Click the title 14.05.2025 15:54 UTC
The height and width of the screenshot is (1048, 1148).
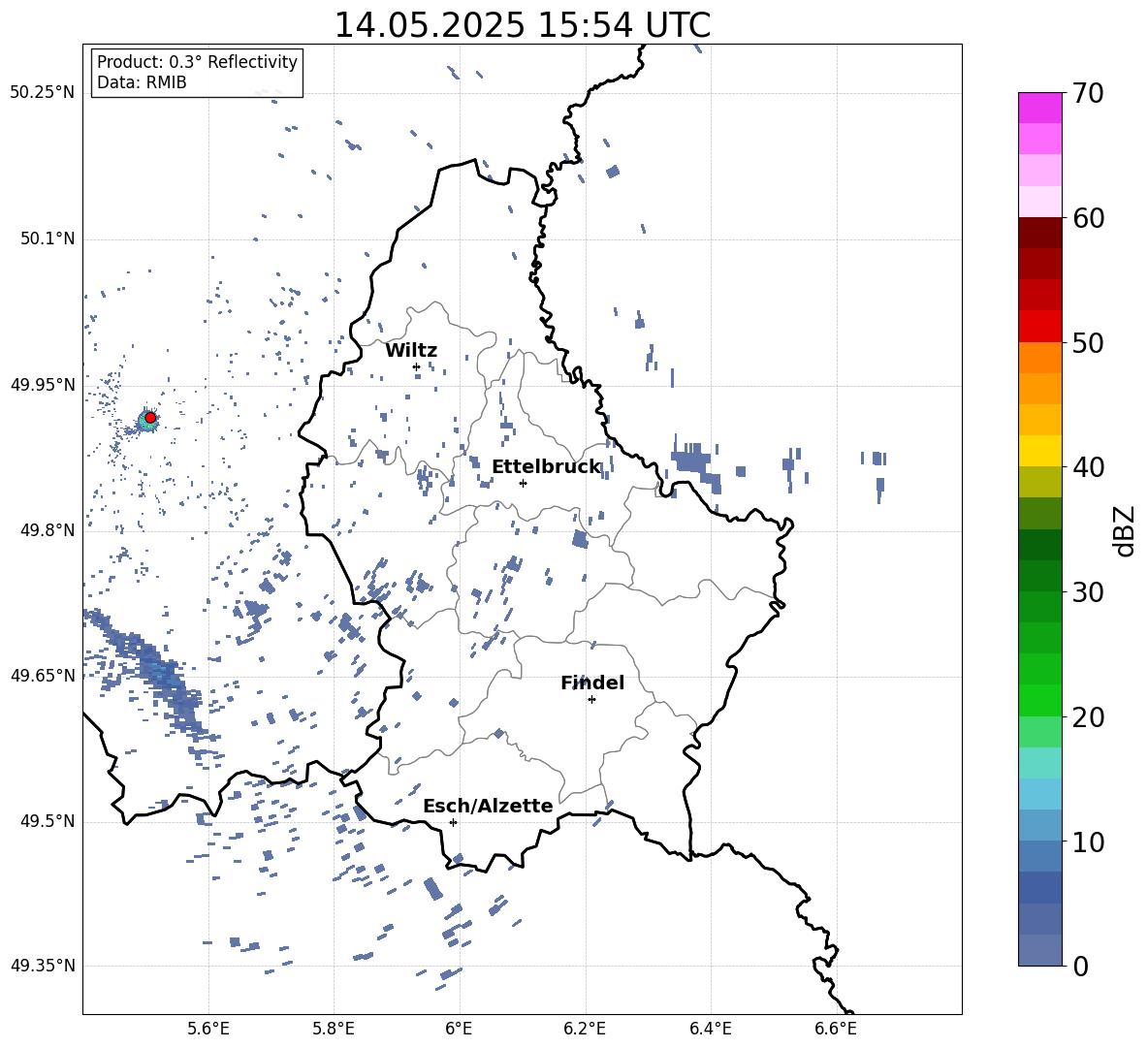(522, 25)
